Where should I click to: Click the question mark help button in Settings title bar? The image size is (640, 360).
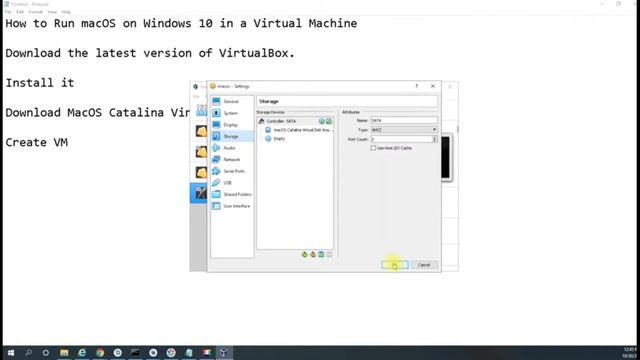click(416, 86)
